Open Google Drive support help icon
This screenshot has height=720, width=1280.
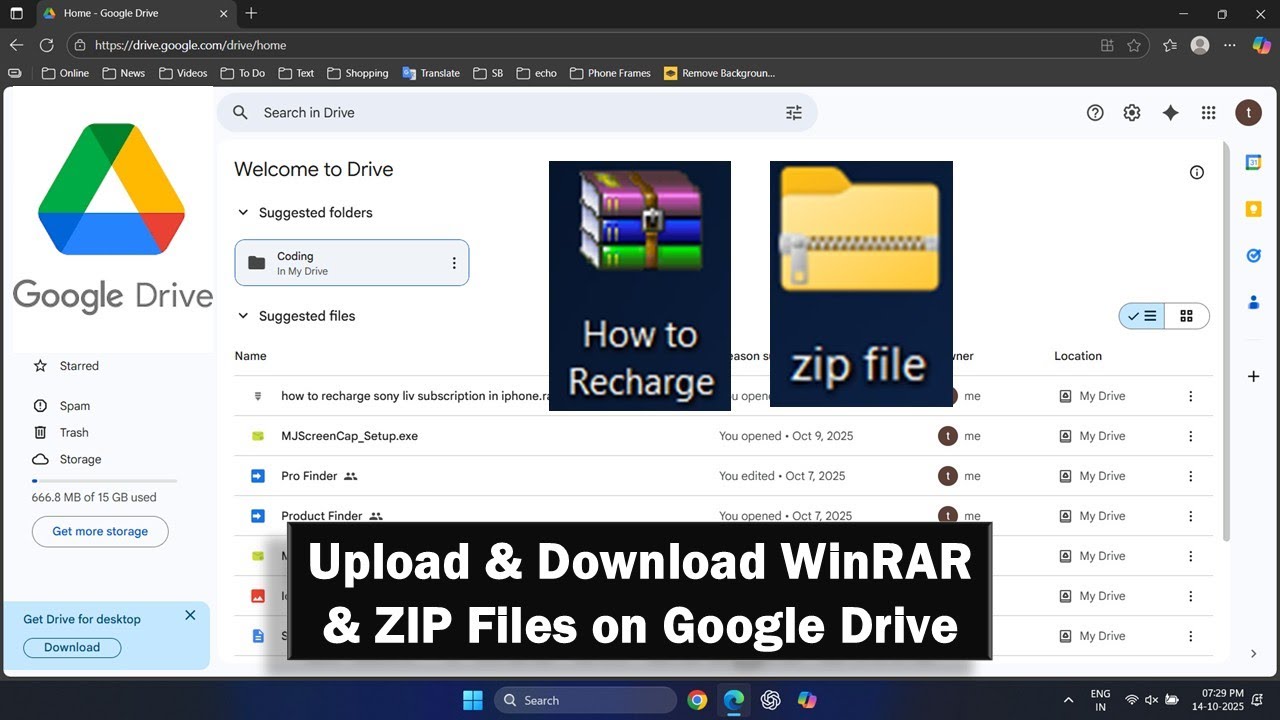1095,113
